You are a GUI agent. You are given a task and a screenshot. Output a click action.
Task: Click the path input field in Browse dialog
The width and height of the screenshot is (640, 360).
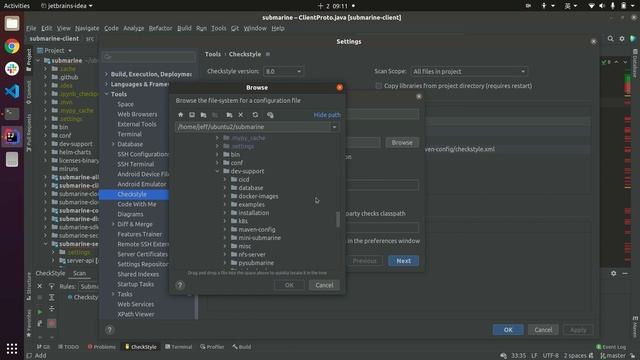pos(253,127)
